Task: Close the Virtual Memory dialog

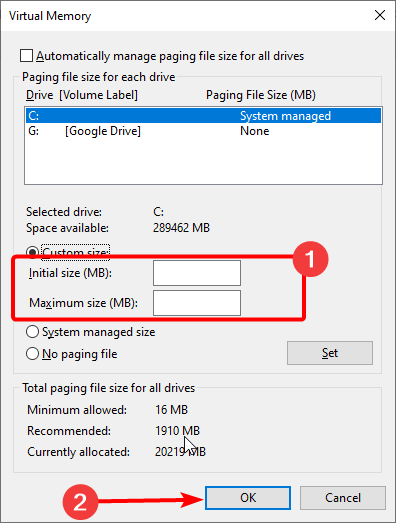Action: coord(380,15)
